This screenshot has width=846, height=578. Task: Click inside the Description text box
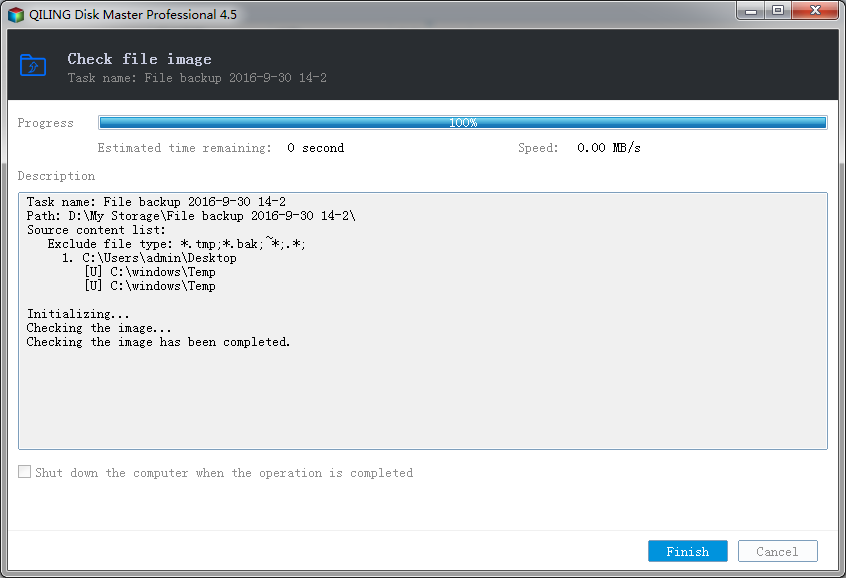422,321
